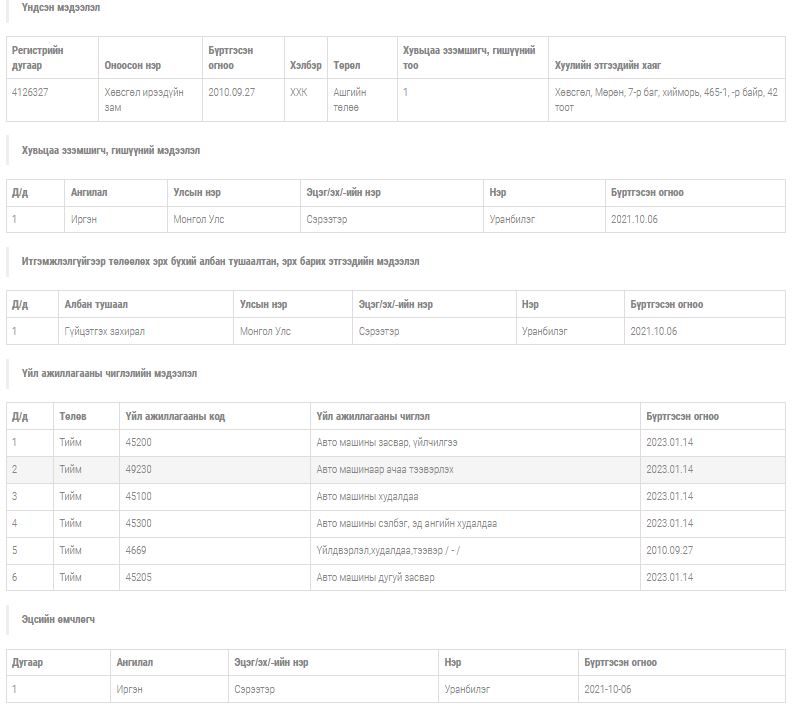Image resolution: width=802 pixels, height=704 pixels.
Task: Click the Төлөв column header
Action: (72, 416)
